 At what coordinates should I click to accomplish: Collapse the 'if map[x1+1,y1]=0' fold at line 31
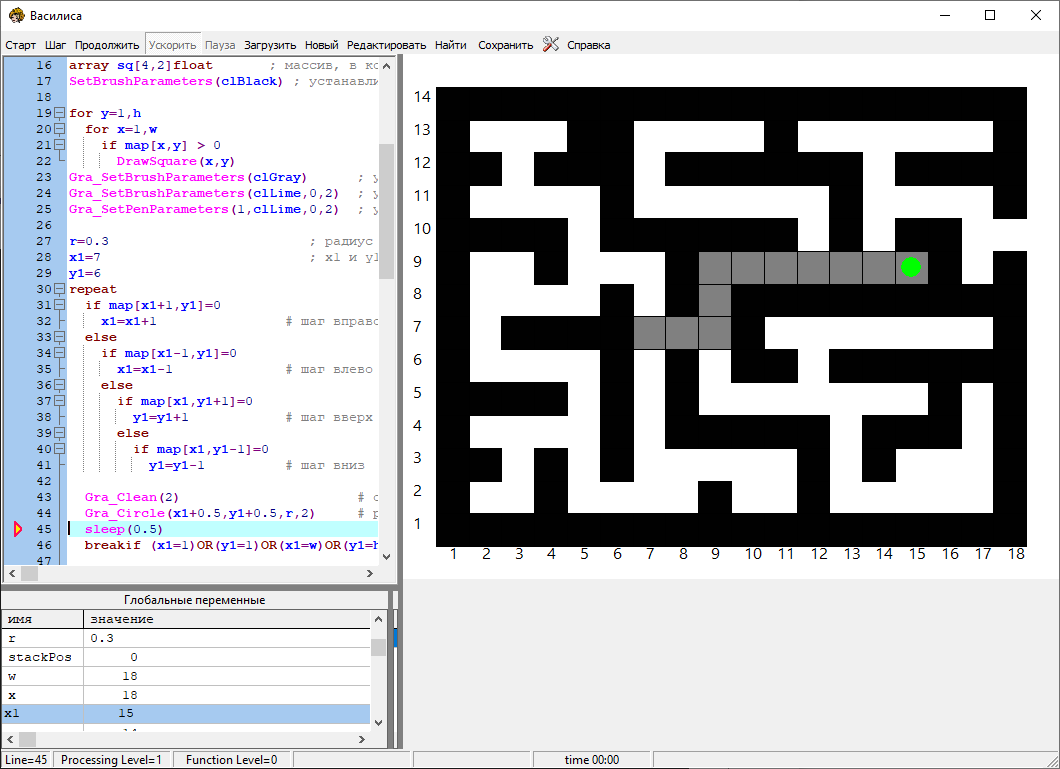point(59,305)
